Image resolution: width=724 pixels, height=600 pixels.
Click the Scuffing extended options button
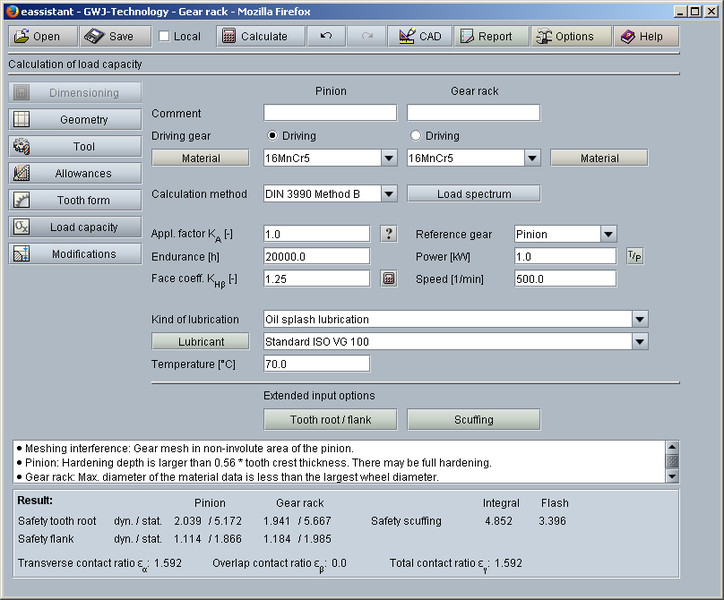pyautogui.click(x=473, y=419)
